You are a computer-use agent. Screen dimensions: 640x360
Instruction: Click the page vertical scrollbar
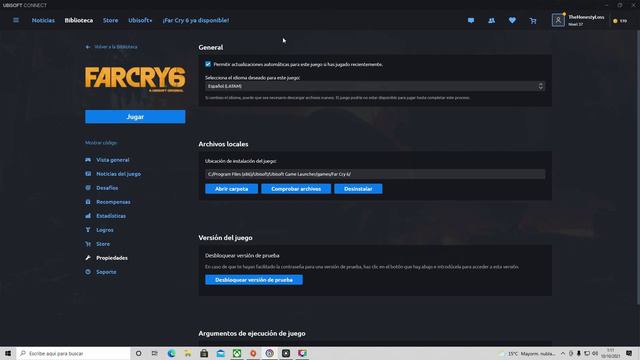(638, 167)
